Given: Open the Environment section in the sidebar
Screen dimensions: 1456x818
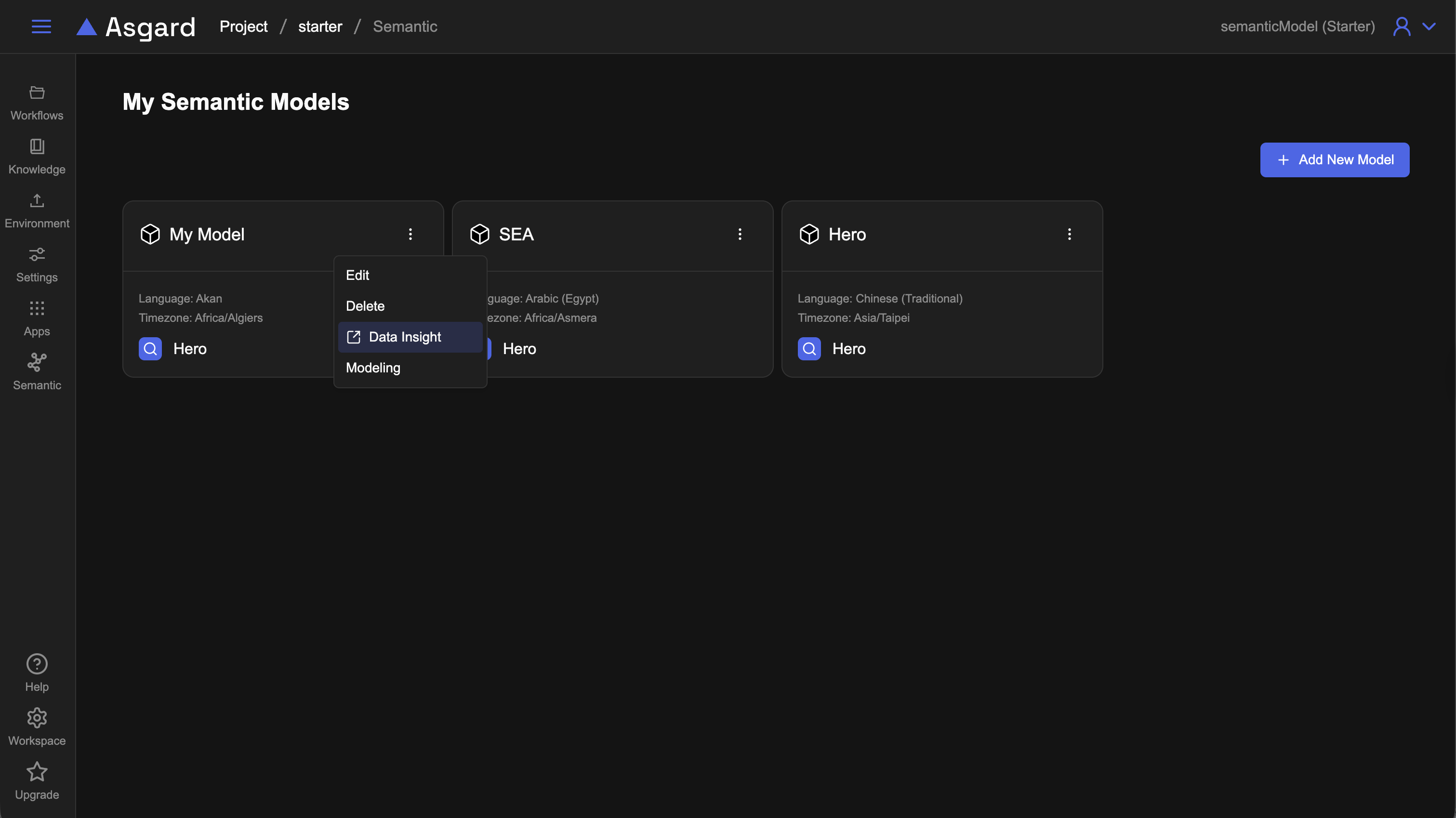Looking at the screenshot, I should click(x=37, y=211).
